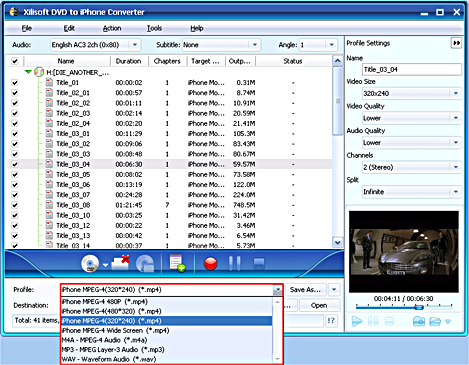This screenshot has width=469, height=365.
Task: Click the file icon of Title_01
Action: (49, 82)
